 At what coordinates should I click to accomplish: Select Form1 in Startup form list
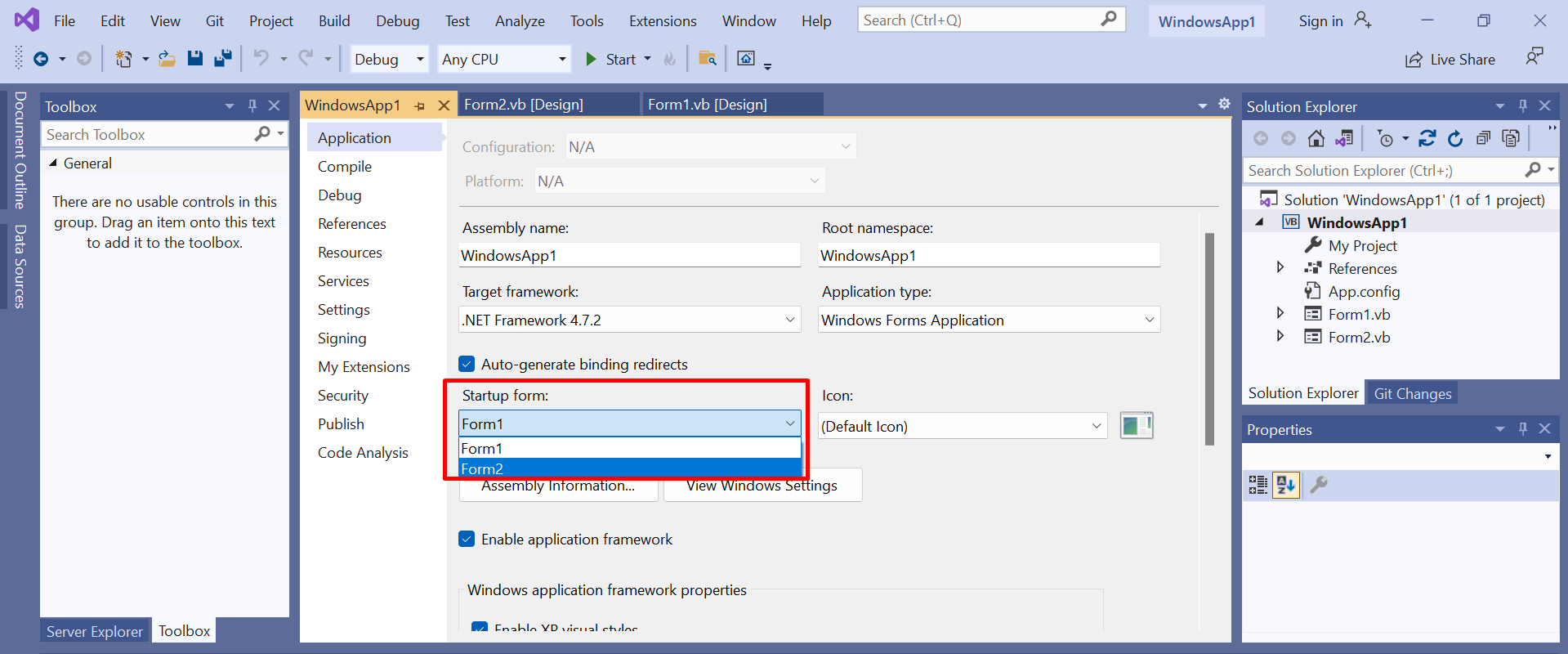pos(630,448)
